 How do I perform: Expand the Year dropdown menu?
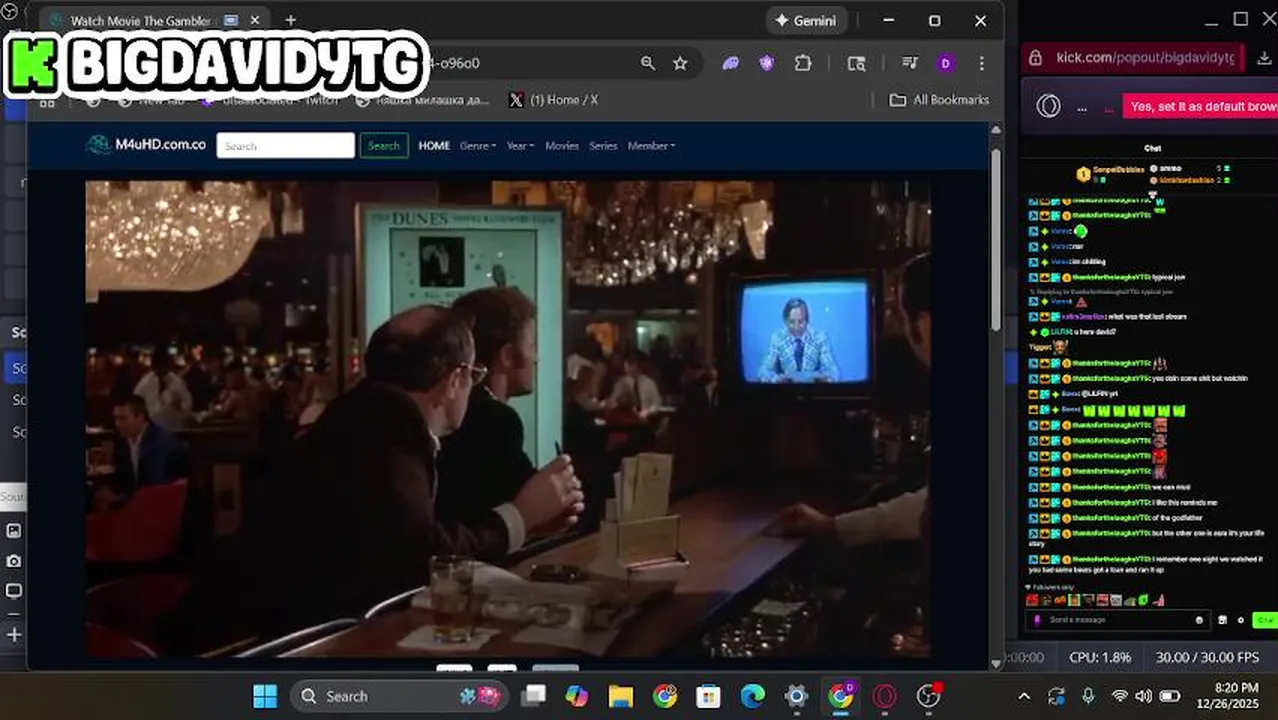tap(520, 146)
